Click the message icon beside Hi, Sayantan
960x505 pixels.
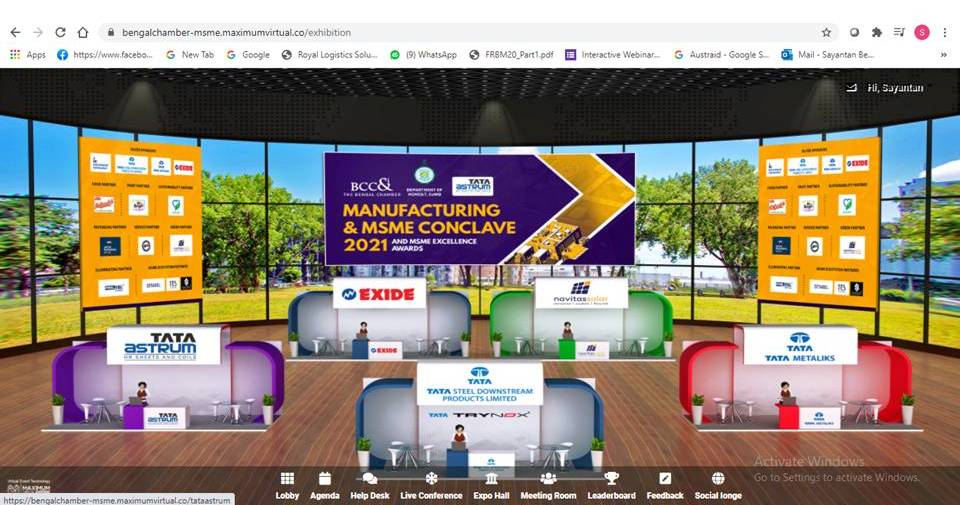tap(851, 88)
